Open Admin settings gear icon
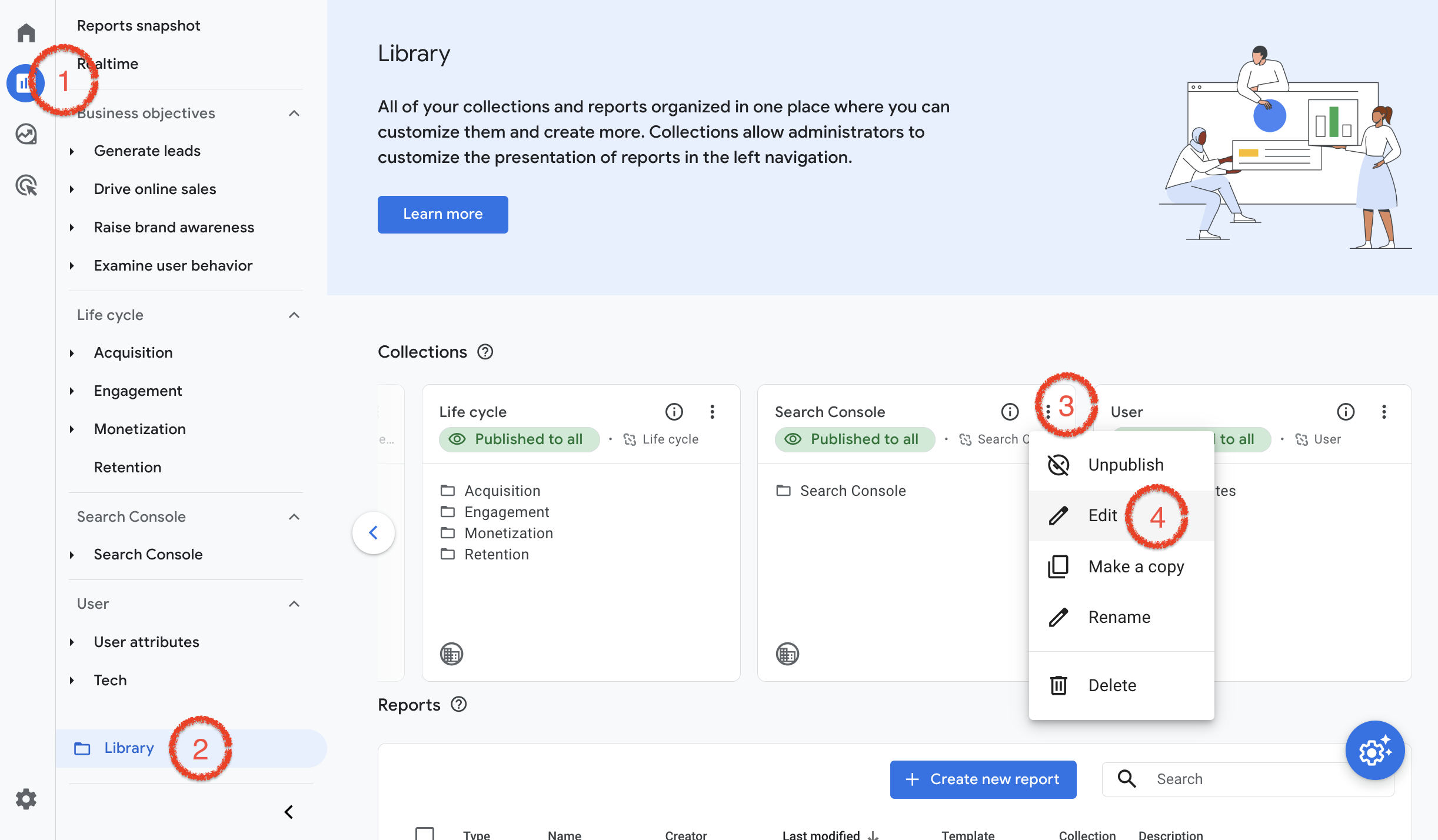Screen dimensions: 1438x840 tap(26, 799)
